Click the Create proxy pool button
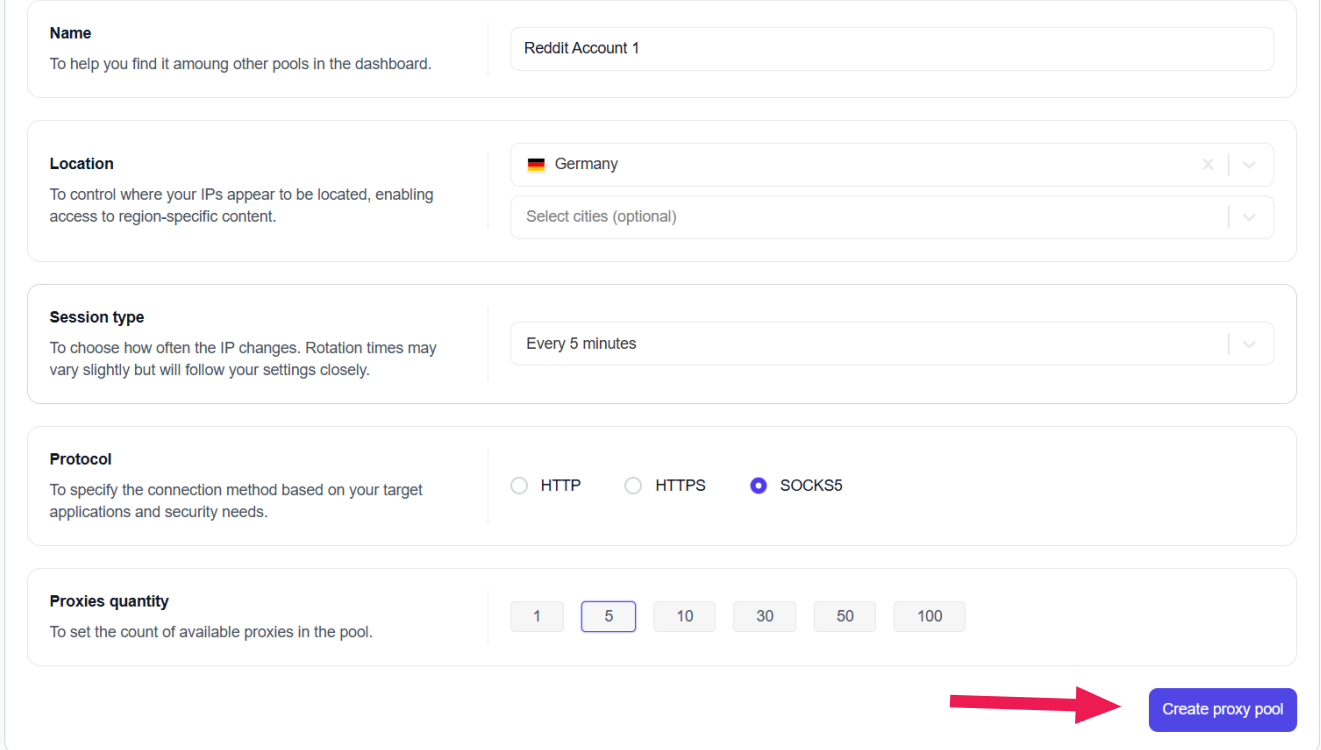 1222,710
